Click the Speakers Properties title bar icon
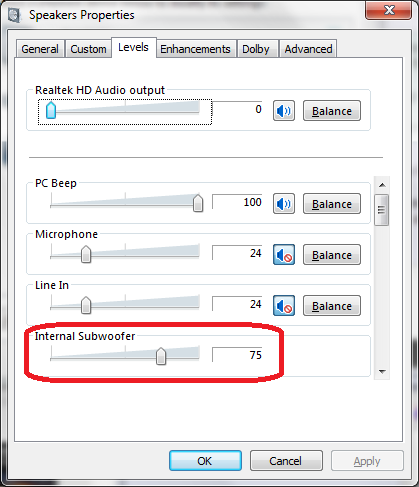This screenshot has height=487, width=419. point(14,15)
